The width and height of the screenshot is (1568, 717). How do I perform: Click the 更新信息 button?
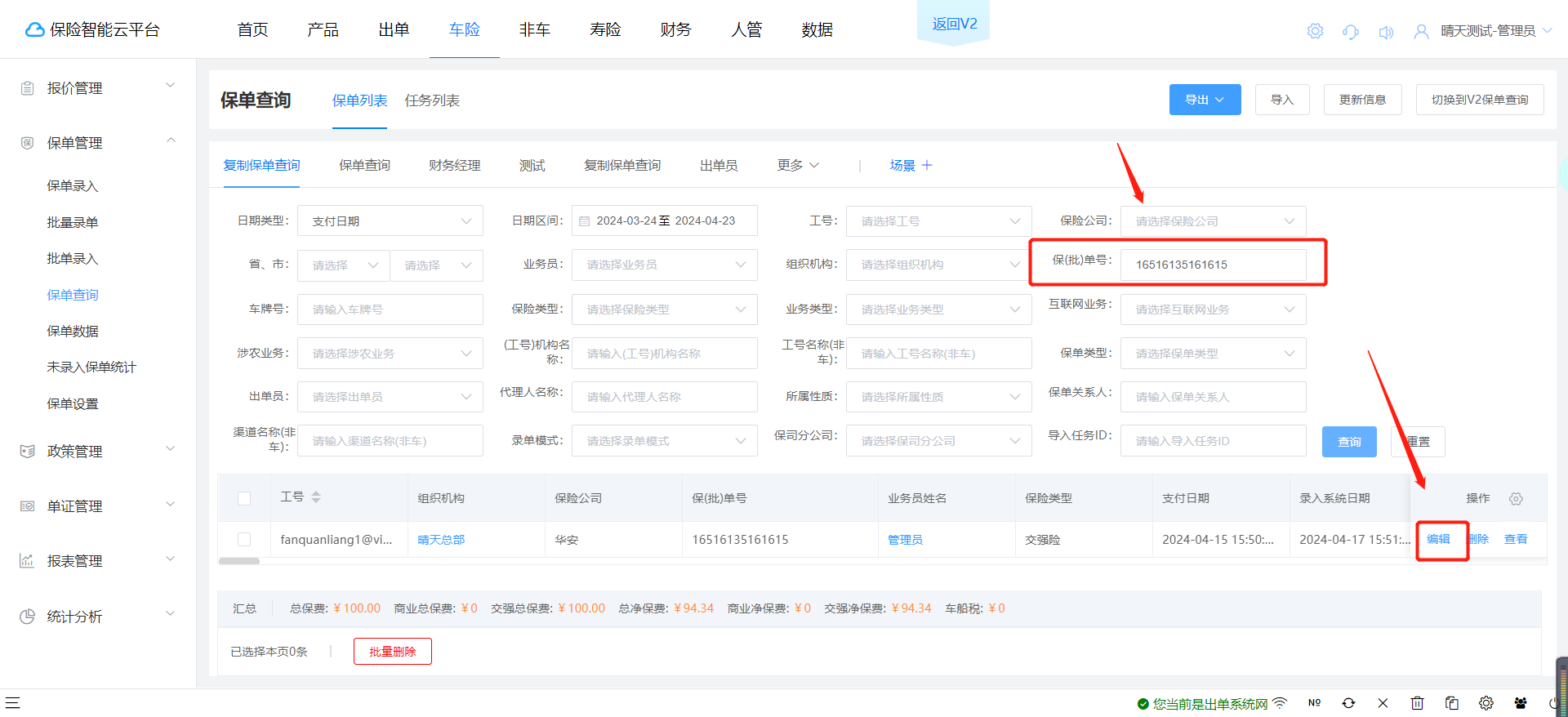pos(1362,100)
